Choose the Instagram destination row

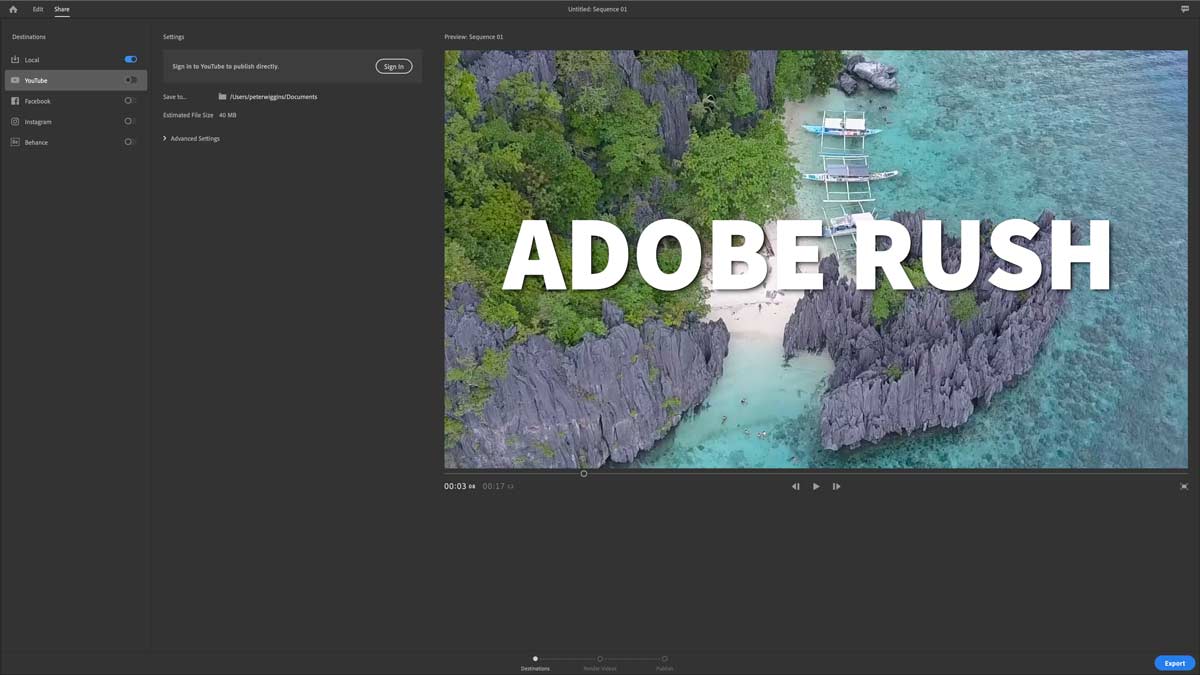75,121
